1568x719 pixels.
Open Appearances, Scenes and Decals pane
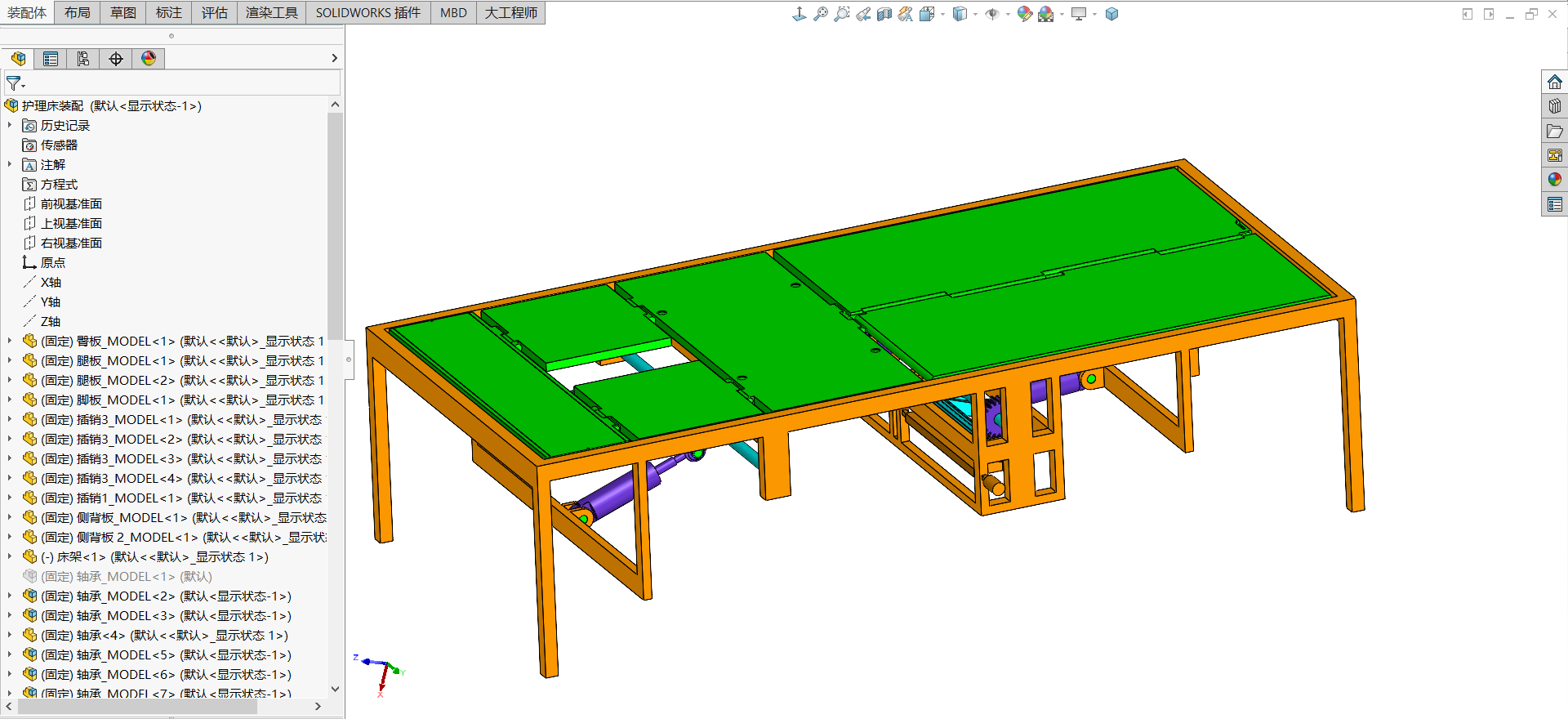click(1555, 180)
